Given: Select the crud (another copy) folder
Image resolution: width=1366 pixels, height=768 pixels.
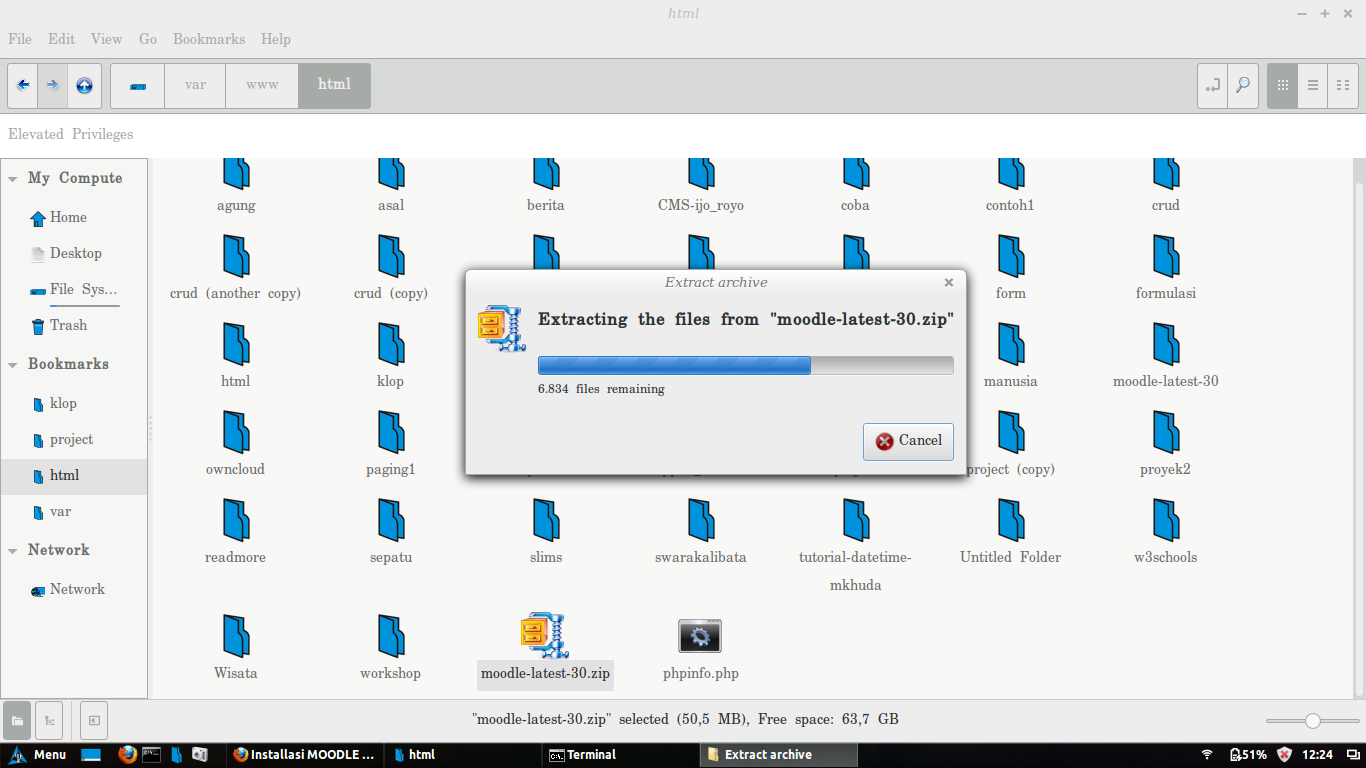Looking at the screenshot, I should pyautogui.click(x=236, y=256).
